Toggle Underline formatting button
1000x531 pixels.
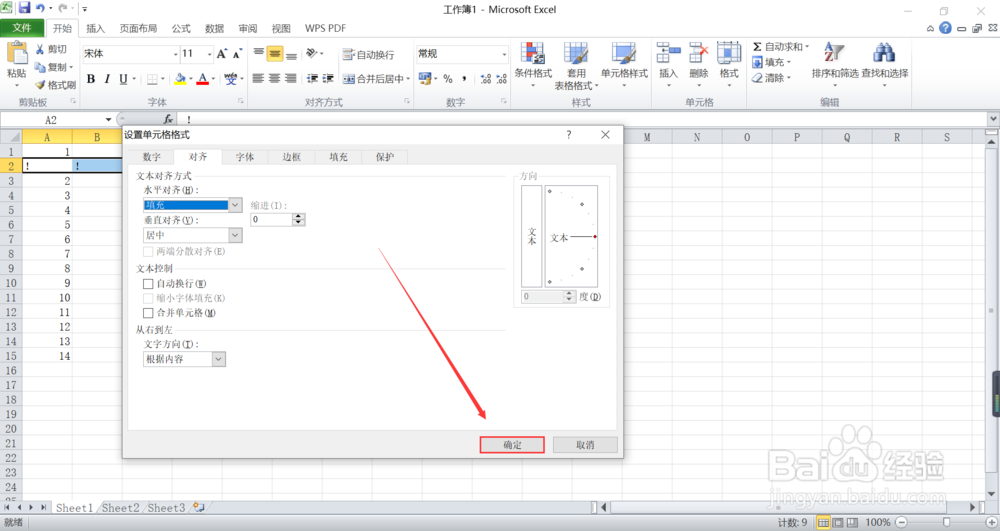123,79
